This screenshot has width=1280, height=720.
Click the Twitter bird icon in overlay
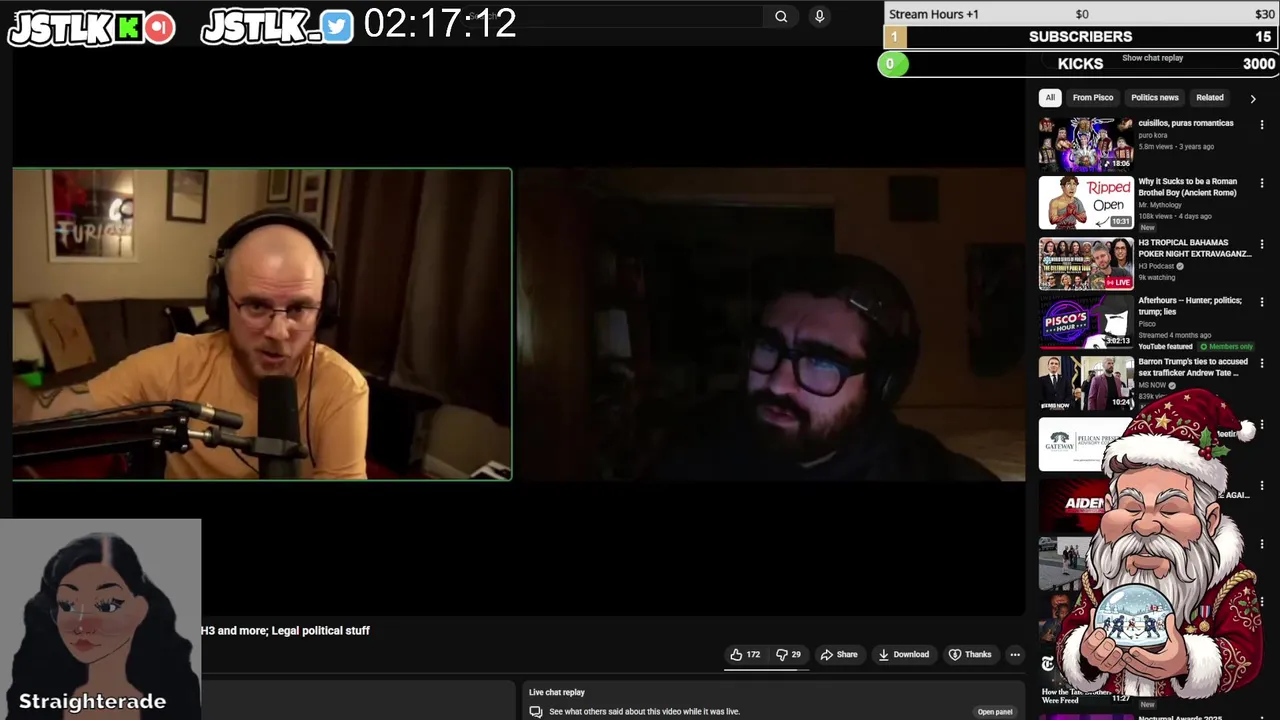337,27
